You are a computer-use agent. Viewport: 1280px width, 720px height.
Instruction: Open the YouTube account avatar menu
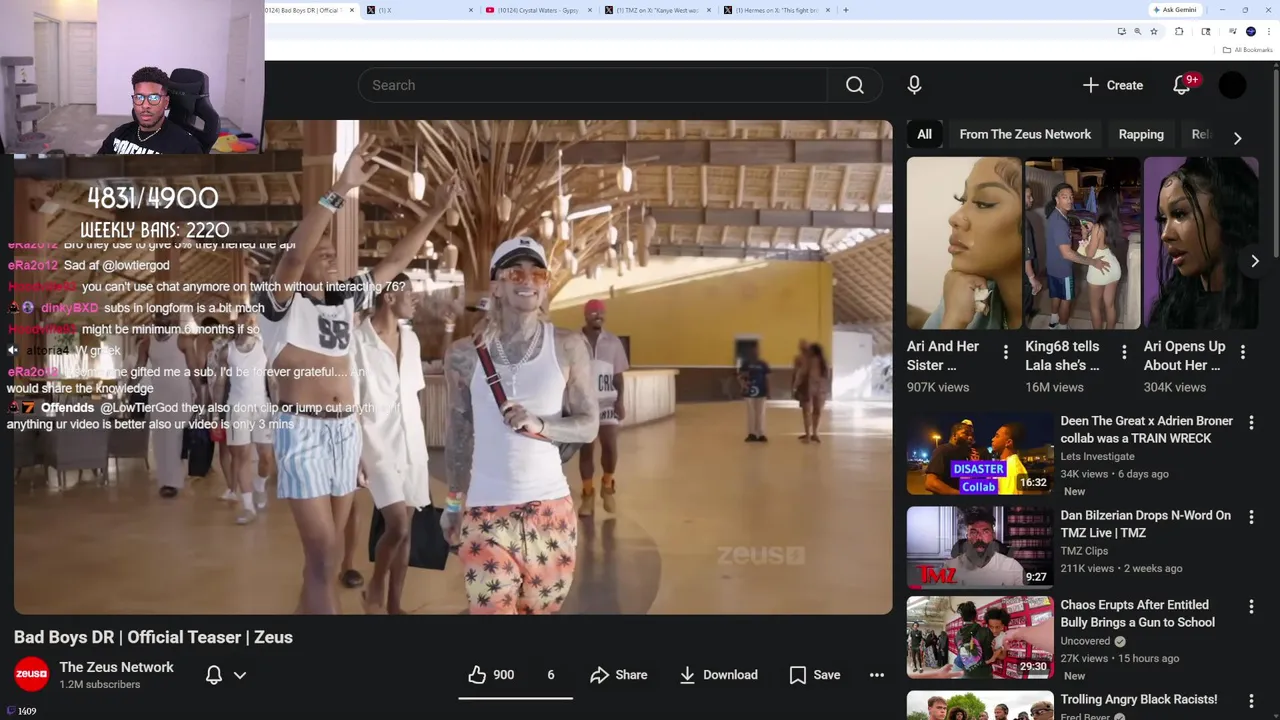[x=1232, y=85]
